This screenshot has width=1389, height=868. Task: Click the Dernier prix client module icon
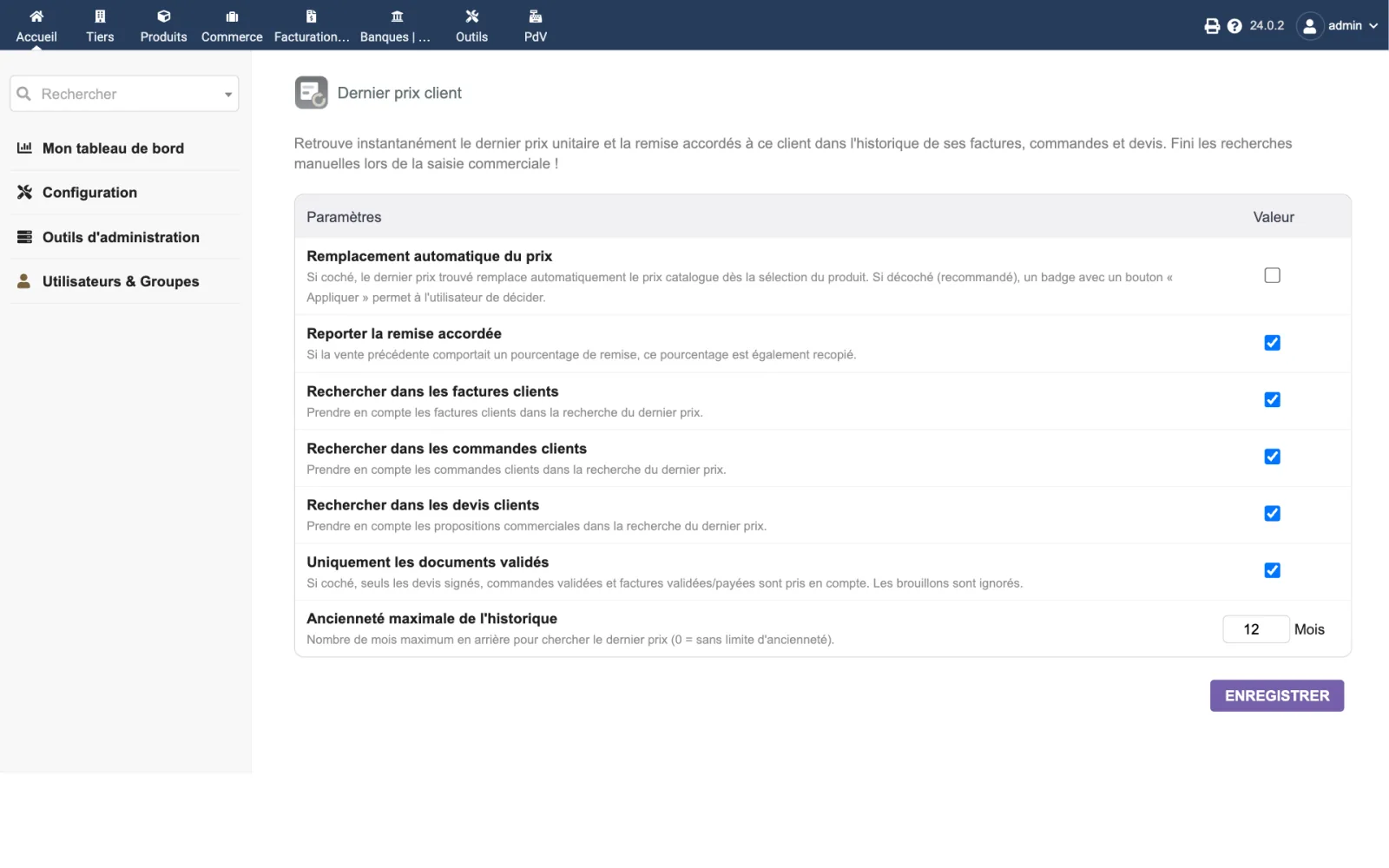coord(311,93)
